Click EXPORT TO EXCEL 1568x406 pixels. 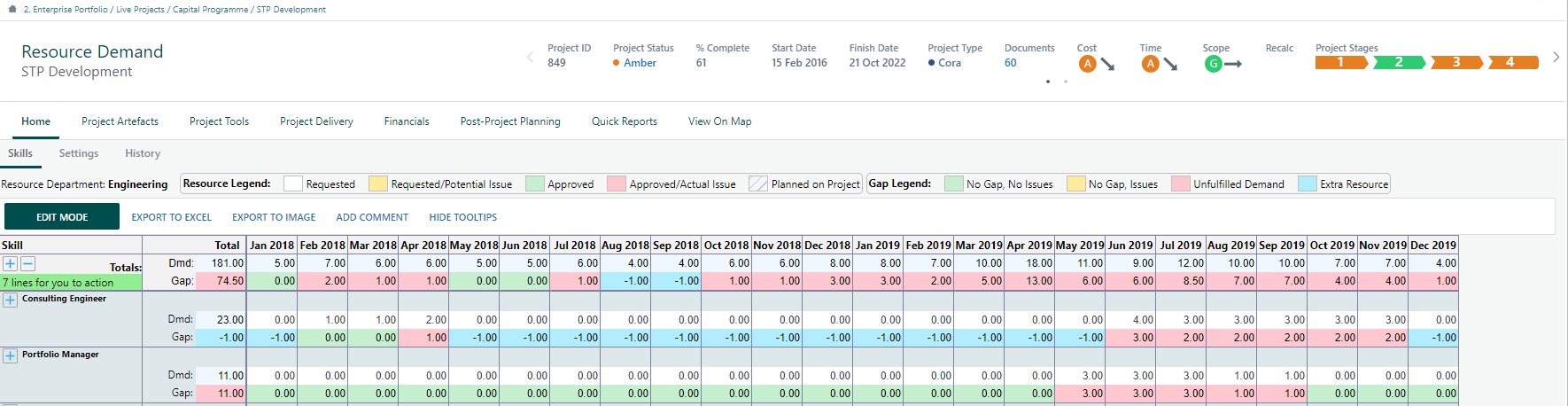coord(172,217)
